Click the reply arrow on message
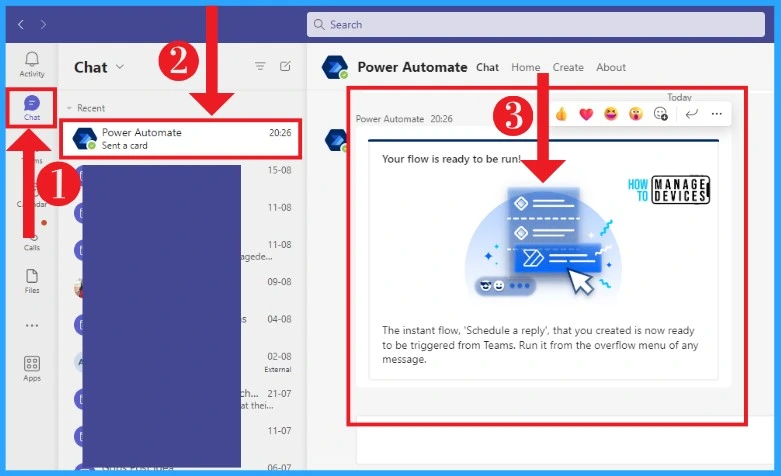Screen dimensions: 781x476 click(x=691, y=114)
